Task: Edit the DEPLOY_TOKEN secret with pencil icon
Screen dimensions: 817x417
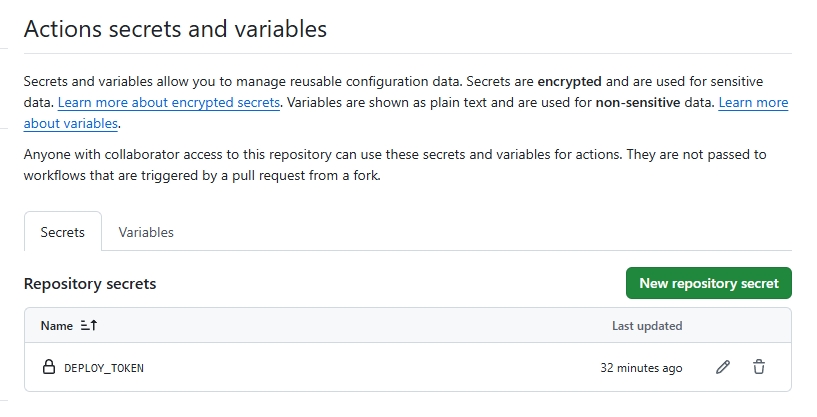Action: click(x=723, y=367)
